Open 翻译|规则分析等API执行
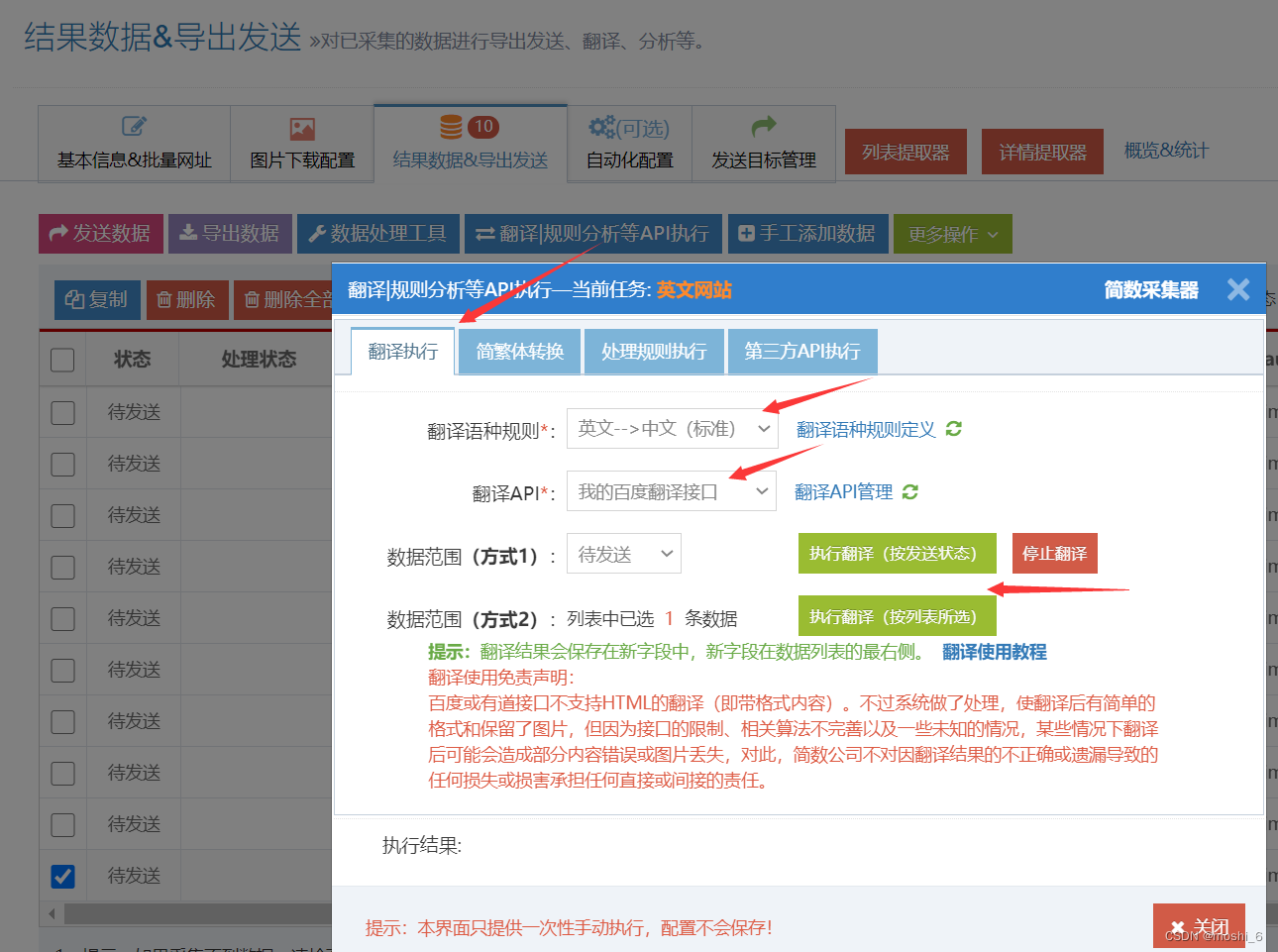 (x=593, y=234)
